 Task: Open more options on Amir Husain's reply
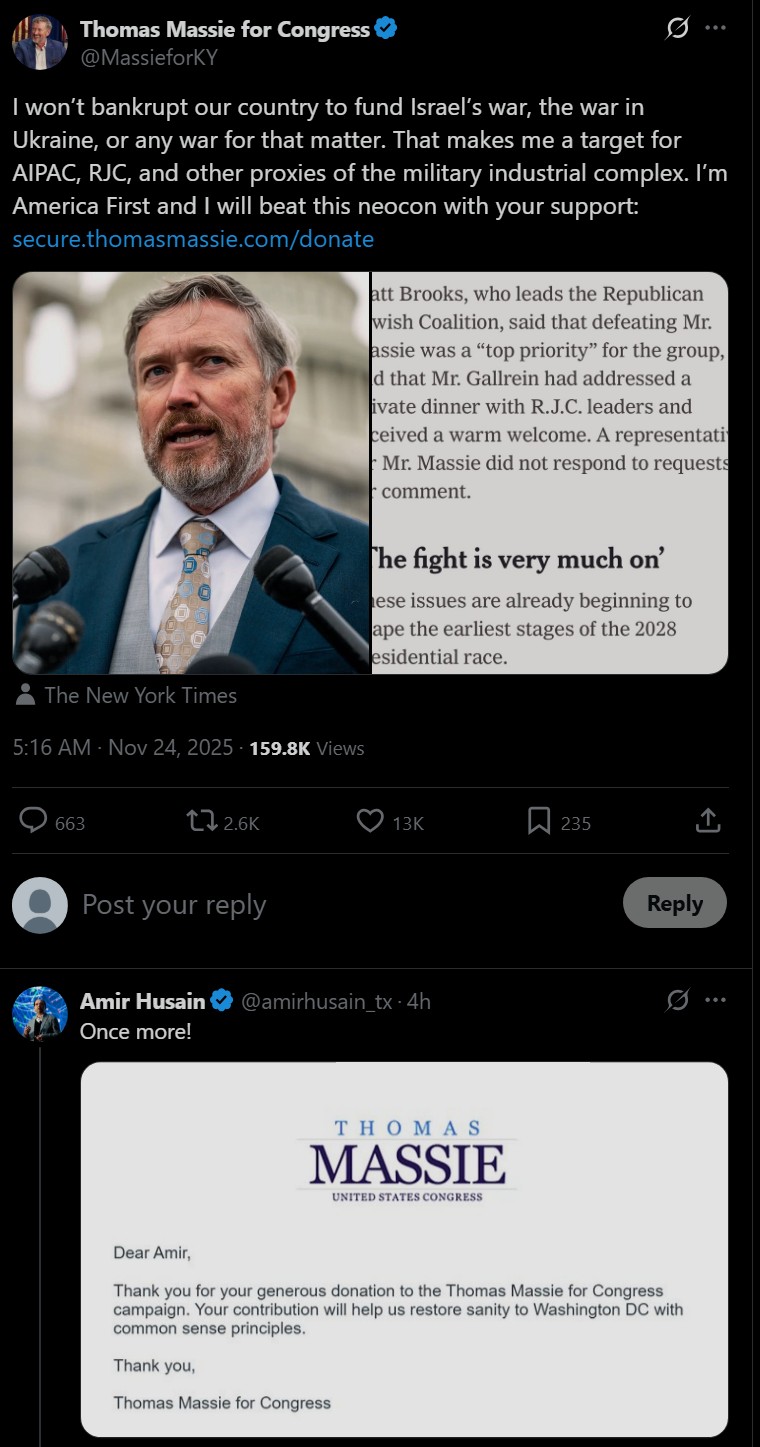point(715,1000)
